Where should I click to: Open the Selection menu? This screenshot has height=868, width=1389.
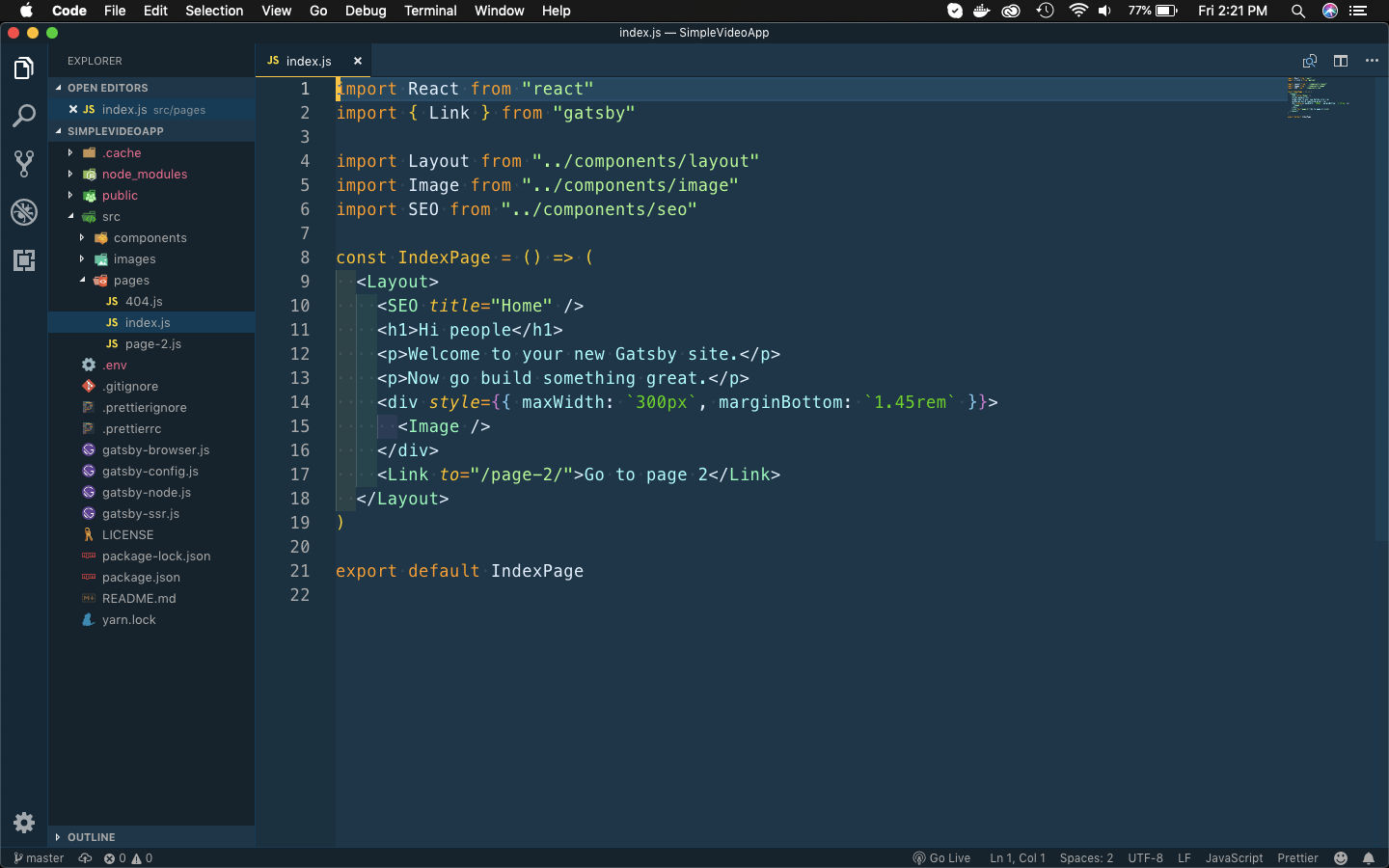coord(214,11)
